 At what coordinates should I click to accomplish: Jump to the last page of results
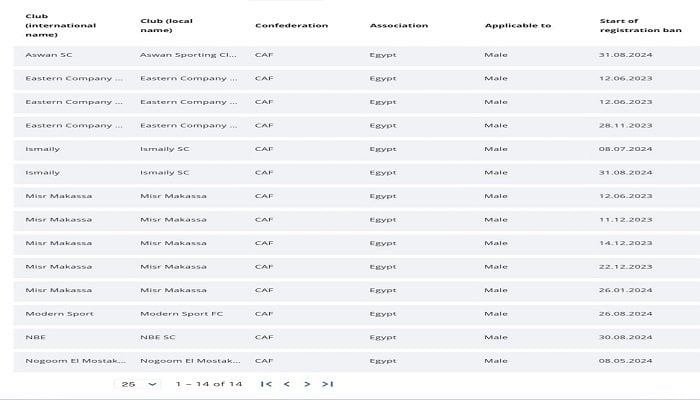point(328,384)
